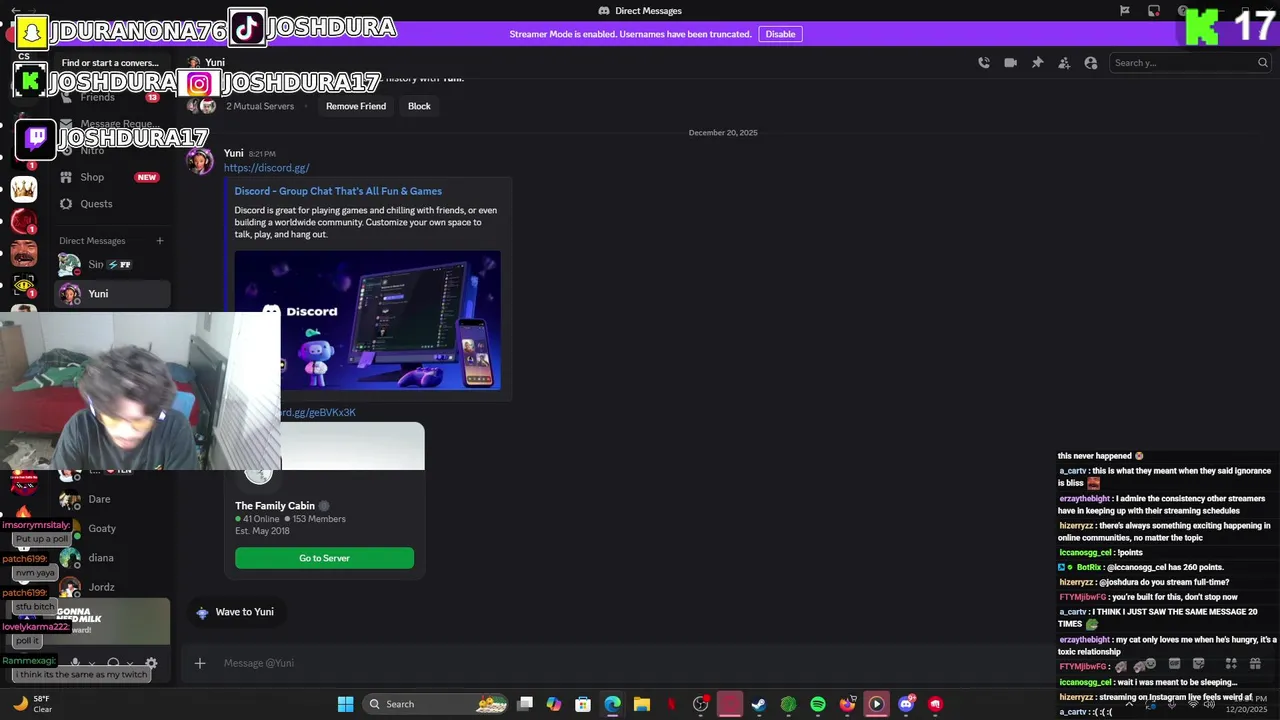The height and width of the screenshot is (720, 1280).
Task: Click the attachment plus icon in message box
Action: click(x=200, y=663)
